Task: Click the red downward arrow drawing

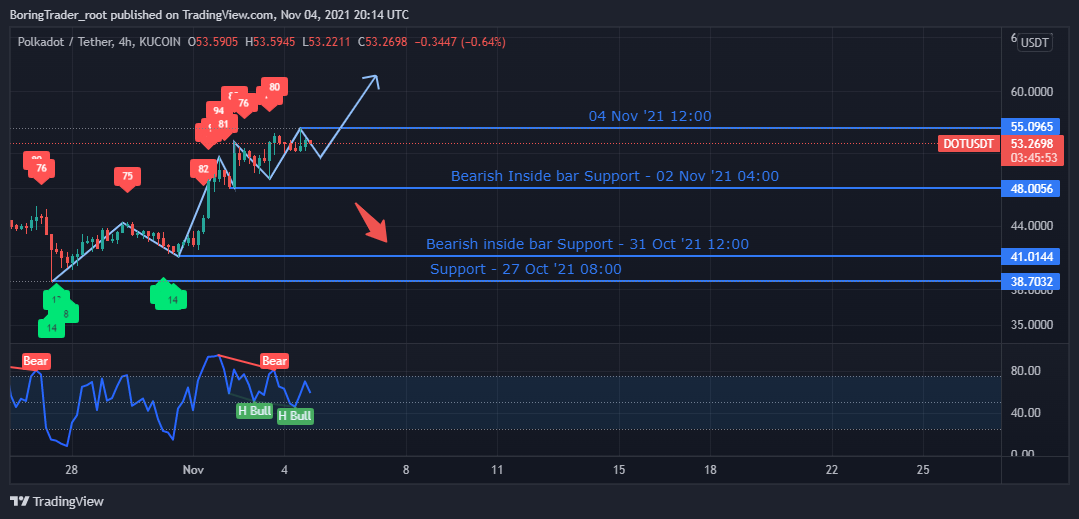Action: click(373, 223)
